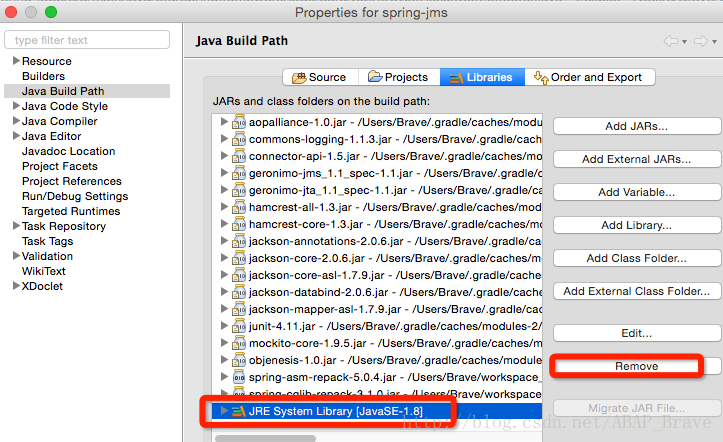
Task: Select Task Tags in the tree
Action: (x=47, y=242)
